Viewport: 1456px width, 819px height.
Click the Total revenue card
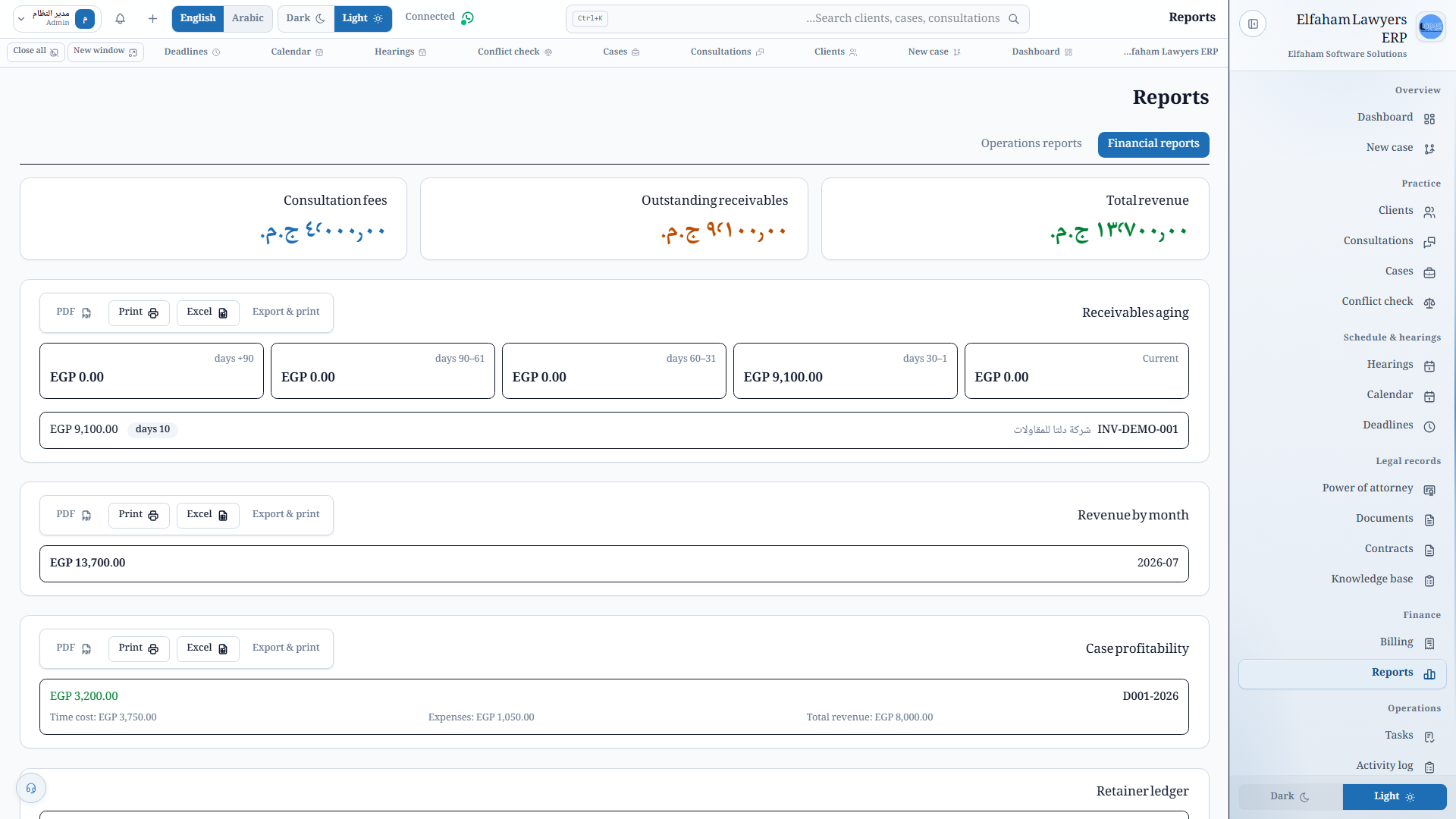(1015, 218)
